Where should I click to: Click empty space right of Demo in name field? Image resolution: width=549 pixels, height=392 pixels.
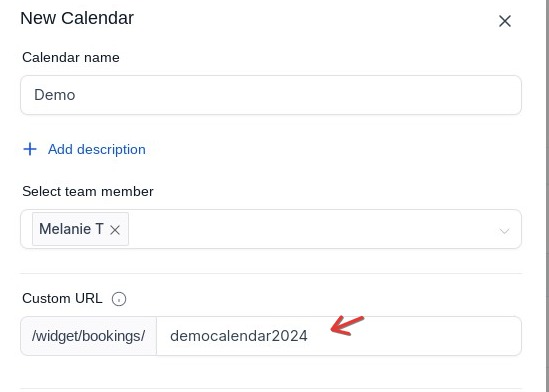pyautogui.click(x=298, y=95)
